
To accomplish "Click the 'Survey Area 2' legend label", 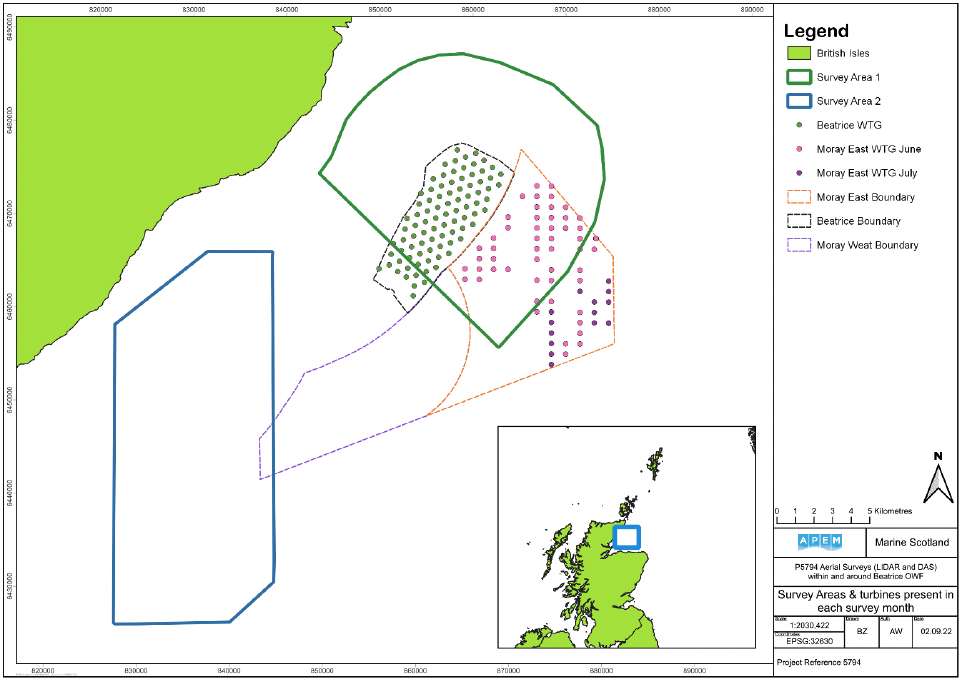I will tap(848, 101).
